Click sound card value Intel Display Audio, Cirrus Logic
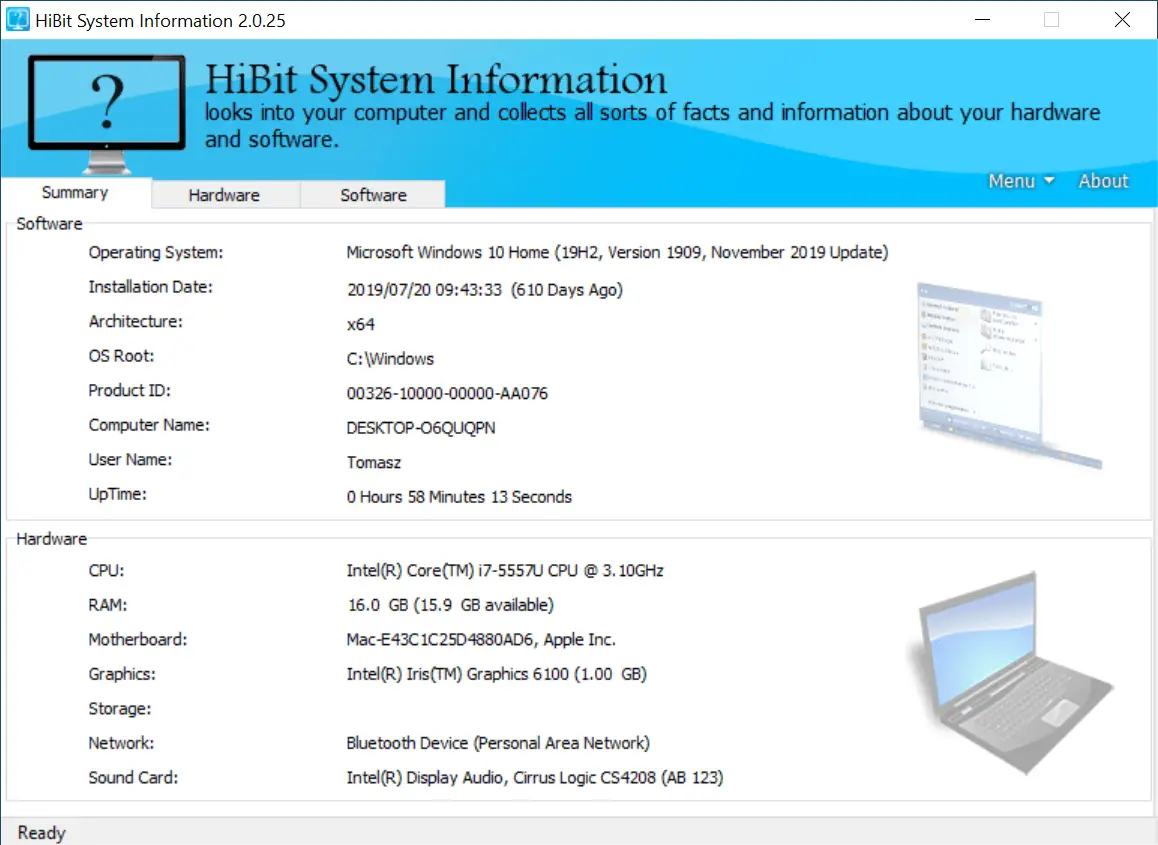 [535, 778]
